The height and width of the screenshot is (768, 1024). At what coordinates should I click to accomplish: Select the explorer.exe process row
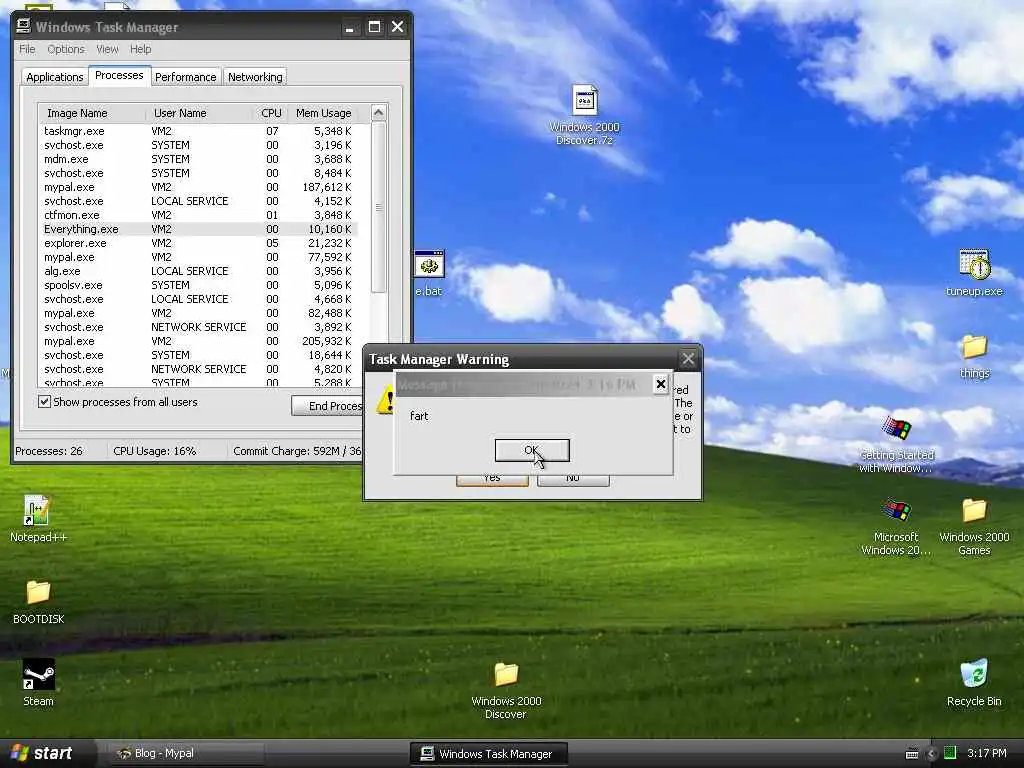198,244
